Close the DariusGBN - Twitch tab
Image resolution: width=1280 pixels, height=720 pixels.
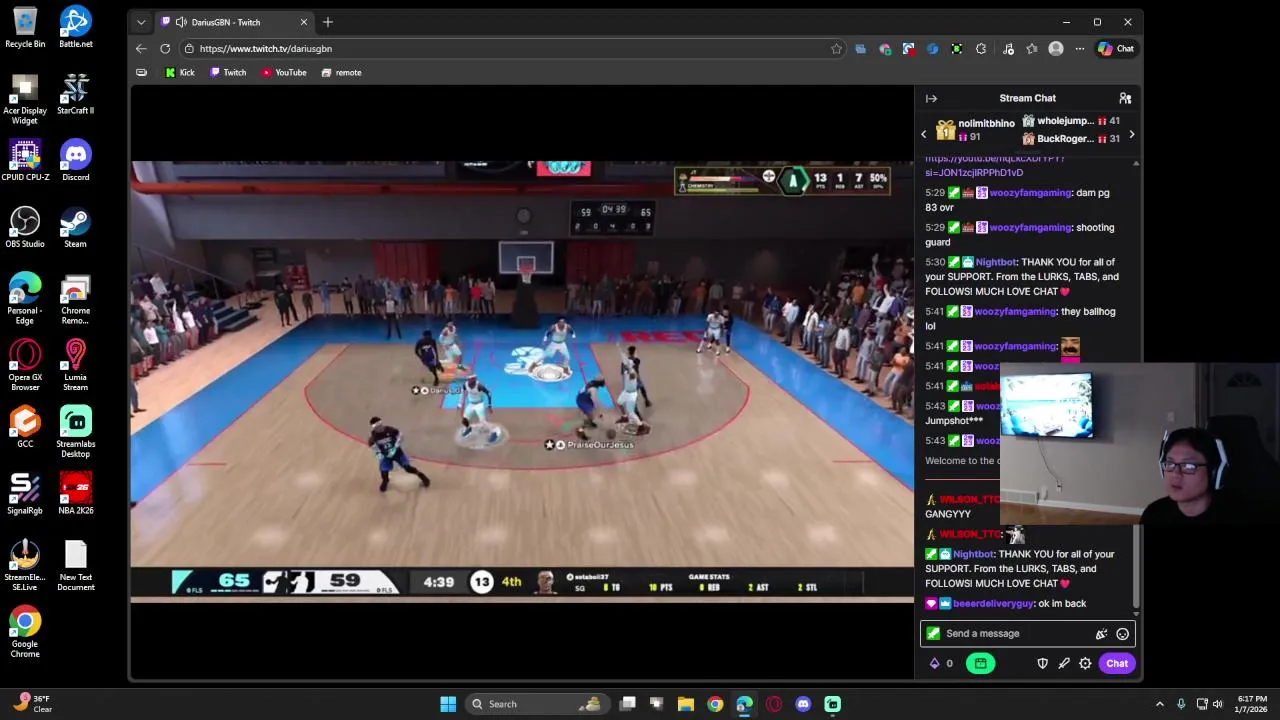[x=304, y=22]
